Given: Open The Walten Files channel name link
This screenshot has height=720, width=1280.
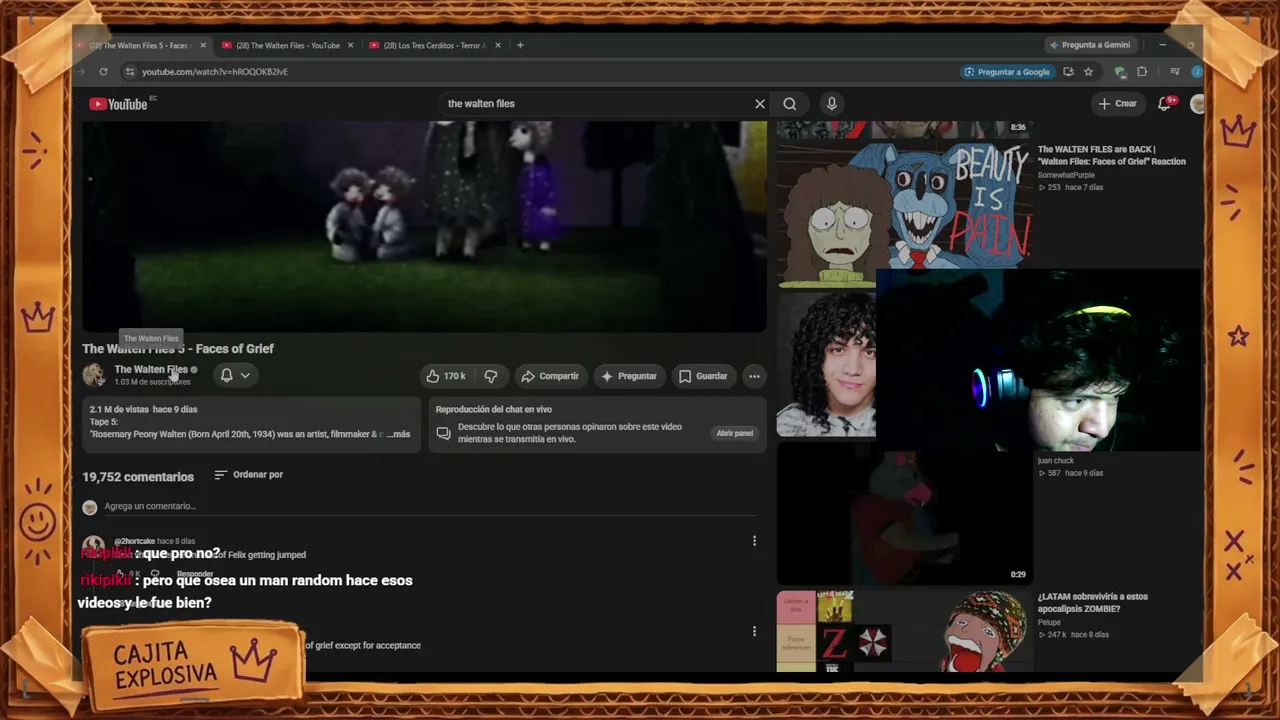Looking at the screenshot, I should 150,369.
